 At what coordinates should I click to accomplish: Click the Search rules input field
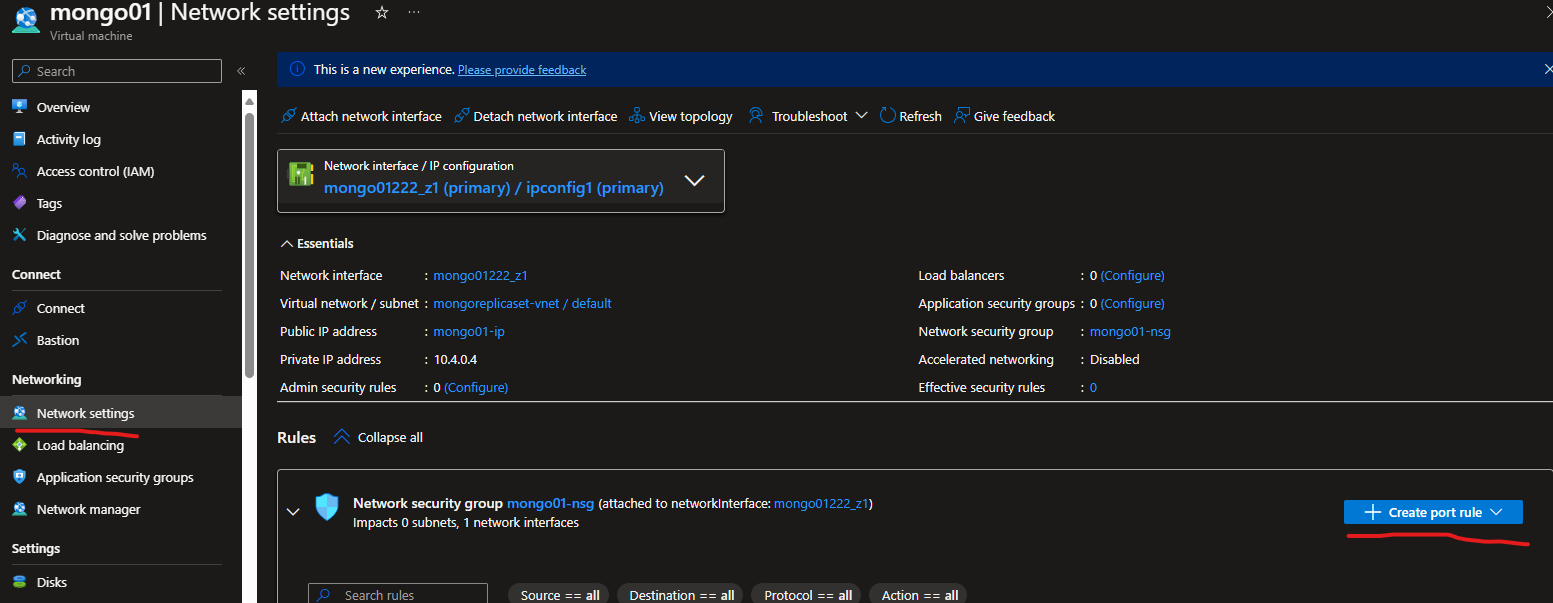point(398,594)
